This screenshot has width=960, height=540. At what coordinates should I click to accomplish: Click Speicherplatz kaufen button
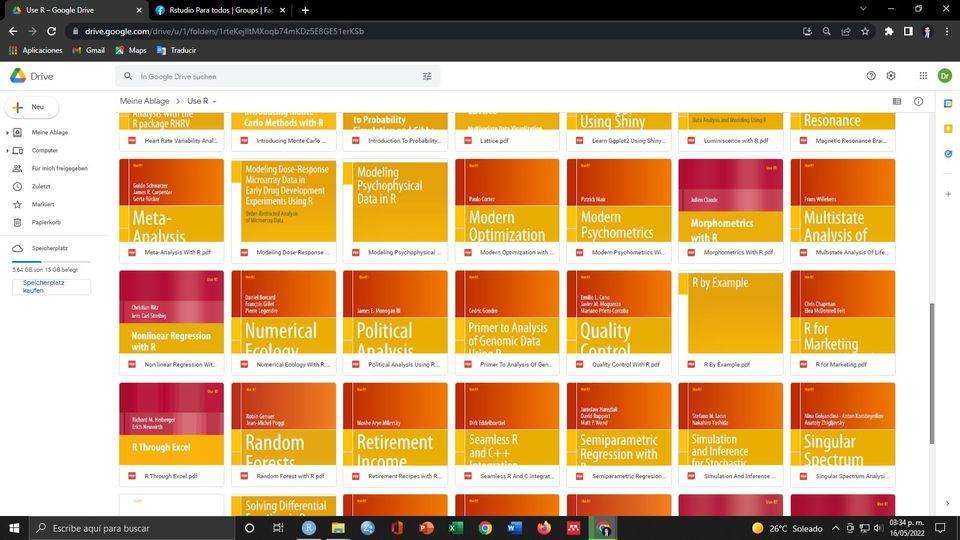[51, 287]
